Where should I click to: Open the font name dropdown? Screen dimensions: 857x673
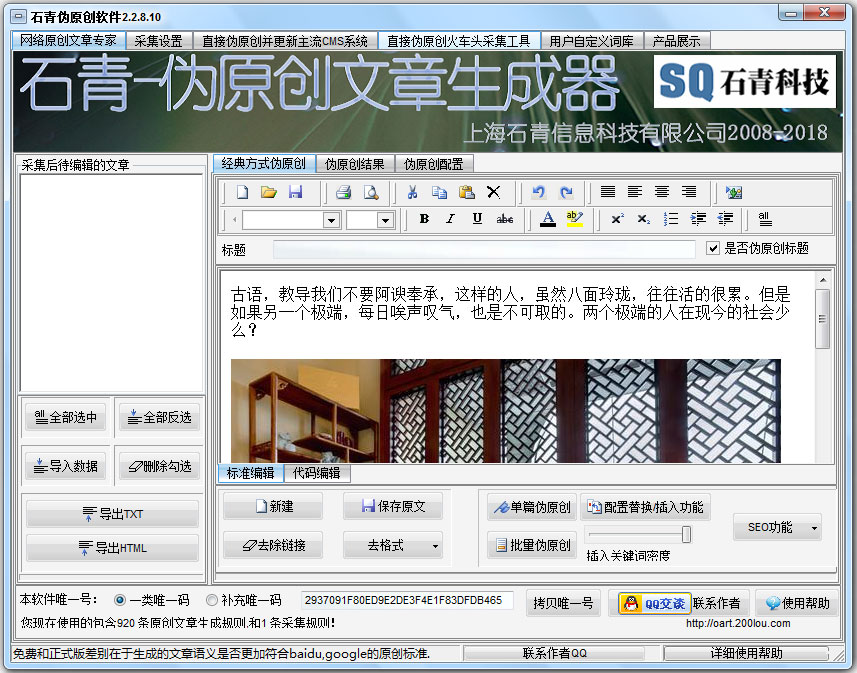pyautogui.click(x=331, y=220)
